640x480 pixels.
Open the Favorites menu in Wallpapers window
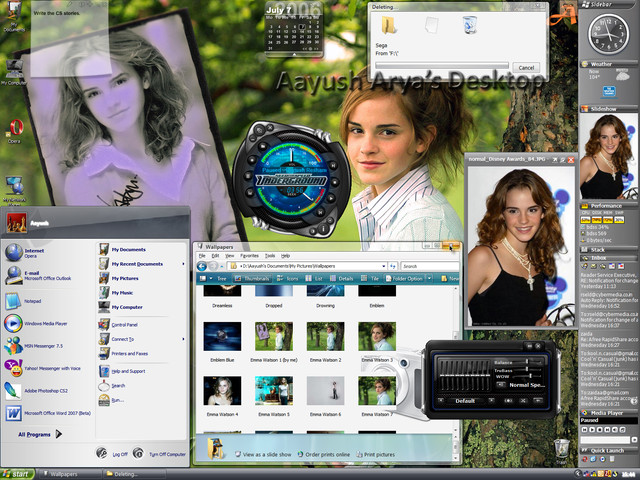pyautogui.click(x=249, y=256)
